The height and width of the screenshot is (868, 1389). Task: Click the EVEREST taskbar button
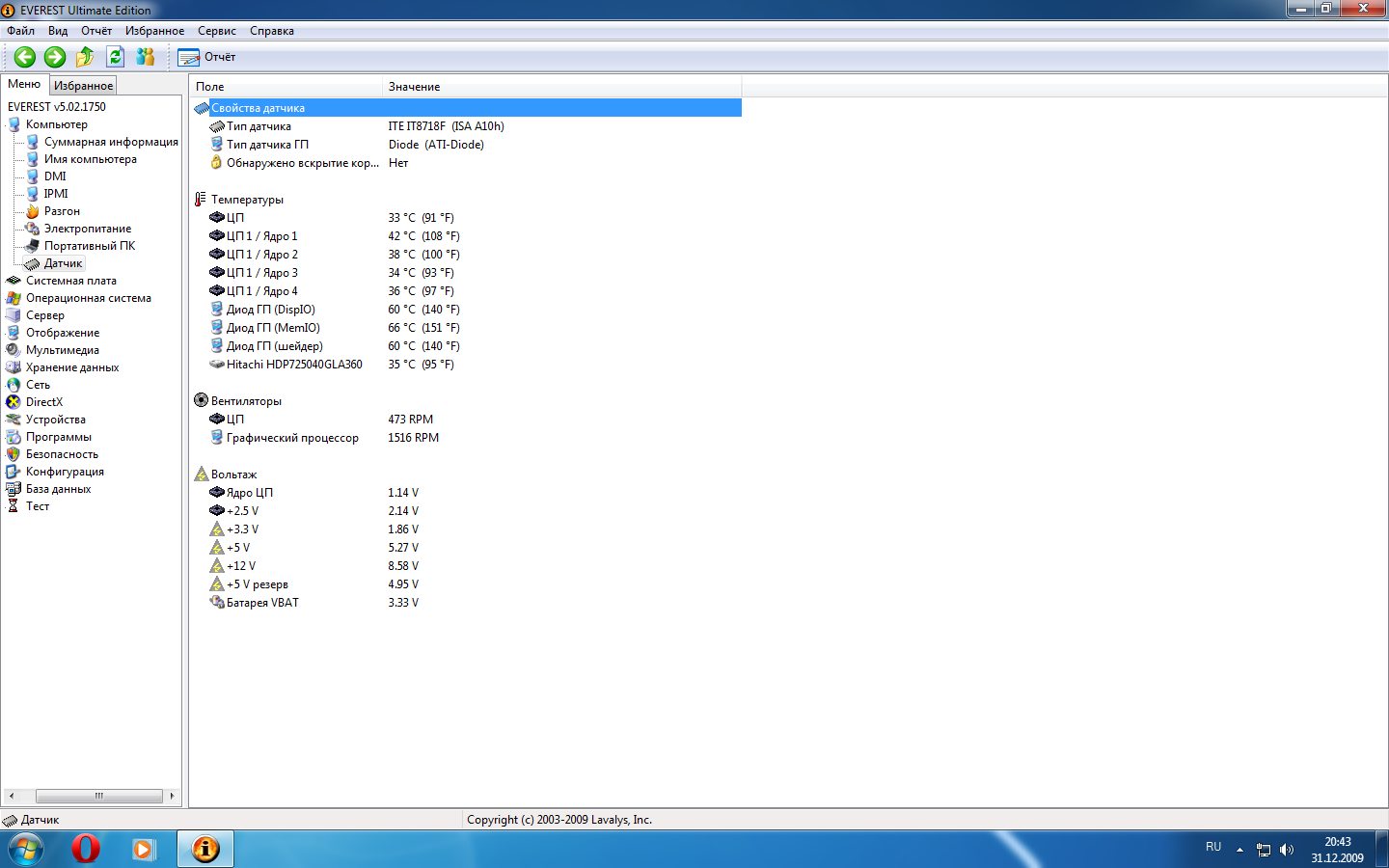click(205, 850)
